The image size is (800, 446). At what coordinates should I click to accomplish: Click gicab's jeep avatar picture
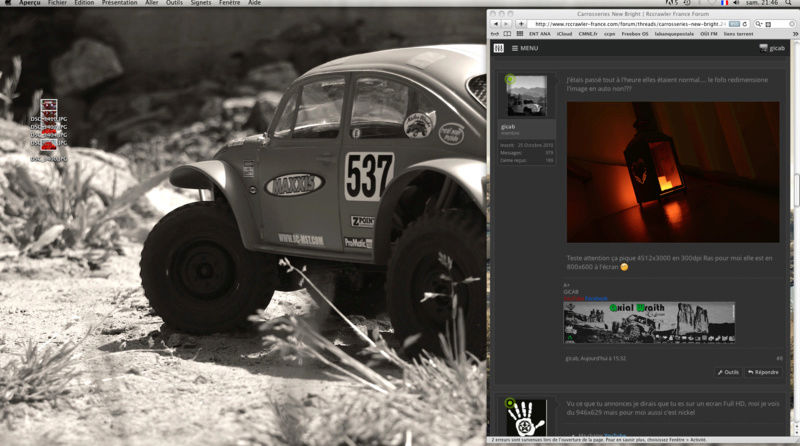pyautogui.click(x=527, y=96)
